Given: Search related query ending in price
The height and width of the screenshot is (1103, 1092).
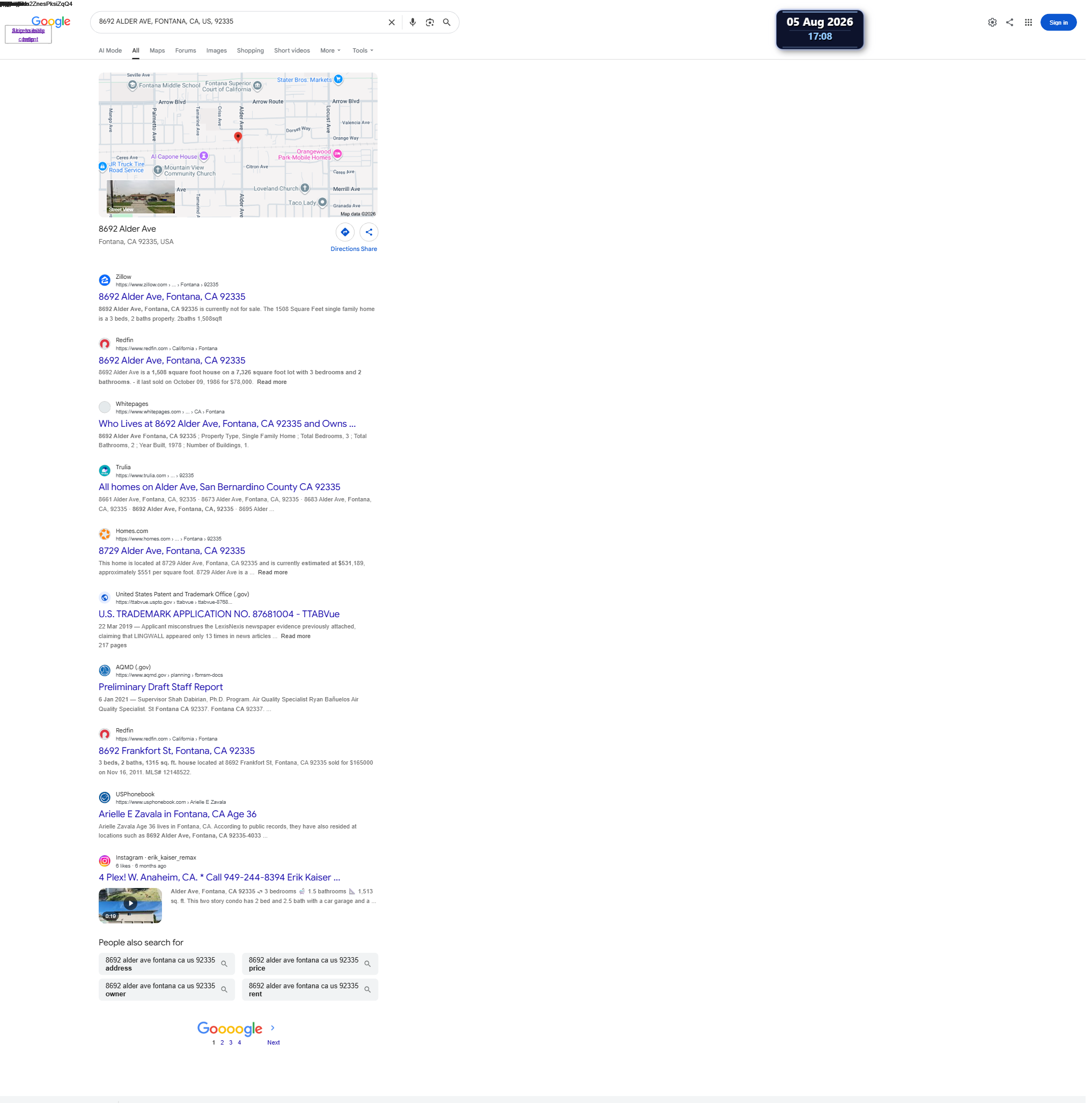Looking at the screenshot, I should (x=310, y=964).
